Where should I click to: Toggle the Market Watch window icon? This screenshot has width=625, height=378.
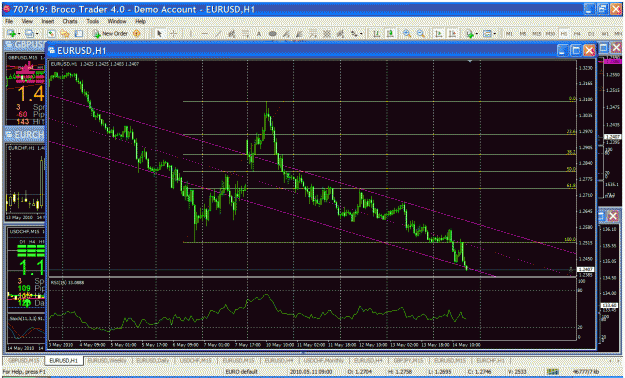(x=51, y=34)
